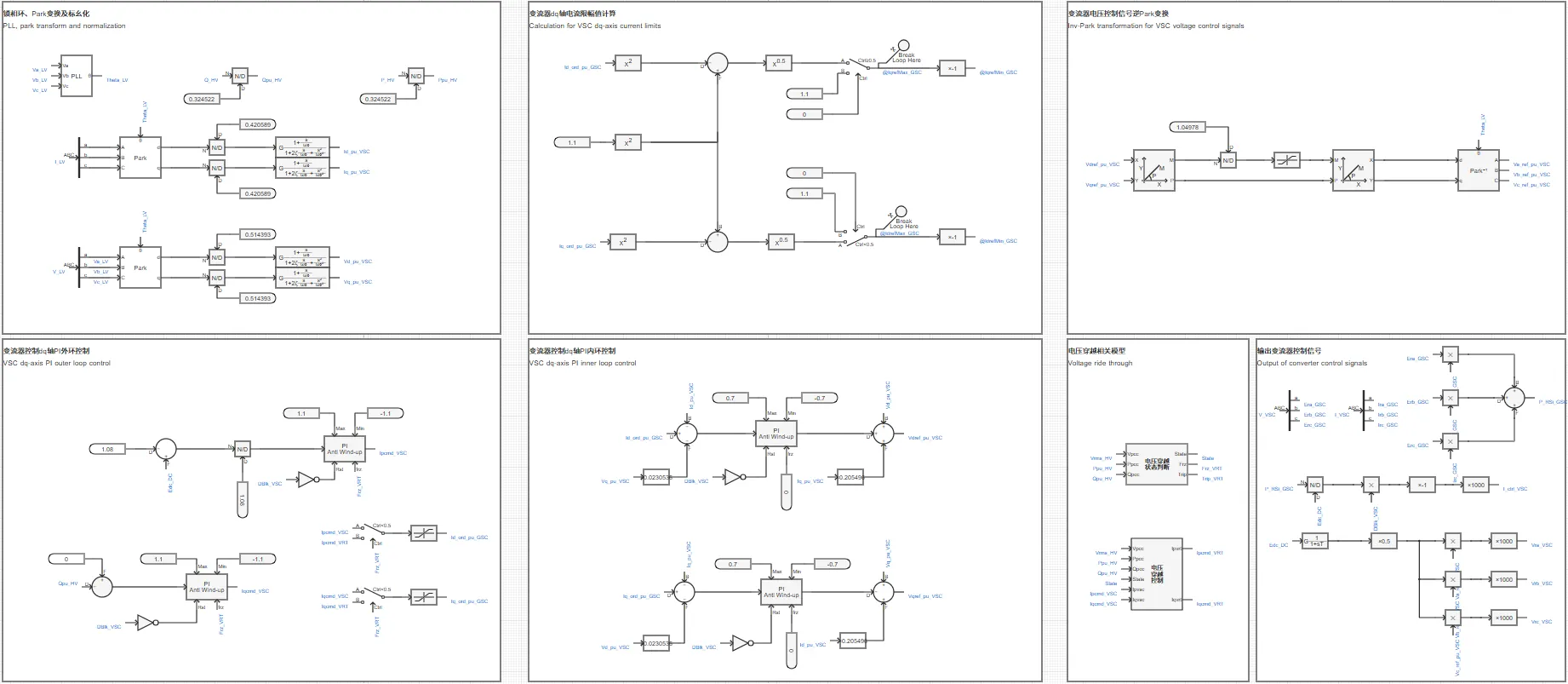Click the Ipcmd_VSC output label
This screenshot has width=1568, height=684.
(x=392, y=453)
